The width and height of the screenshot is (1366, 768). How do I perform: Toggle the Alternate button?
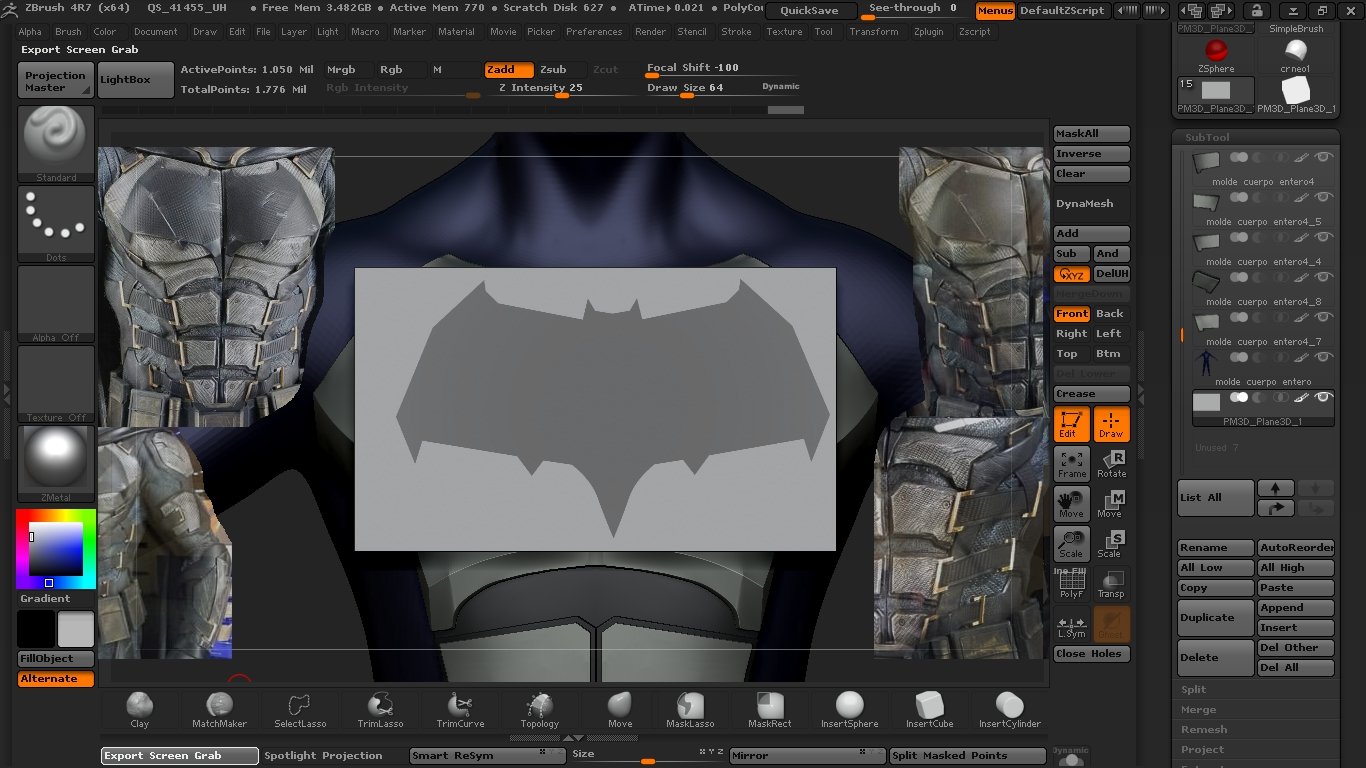56,679
